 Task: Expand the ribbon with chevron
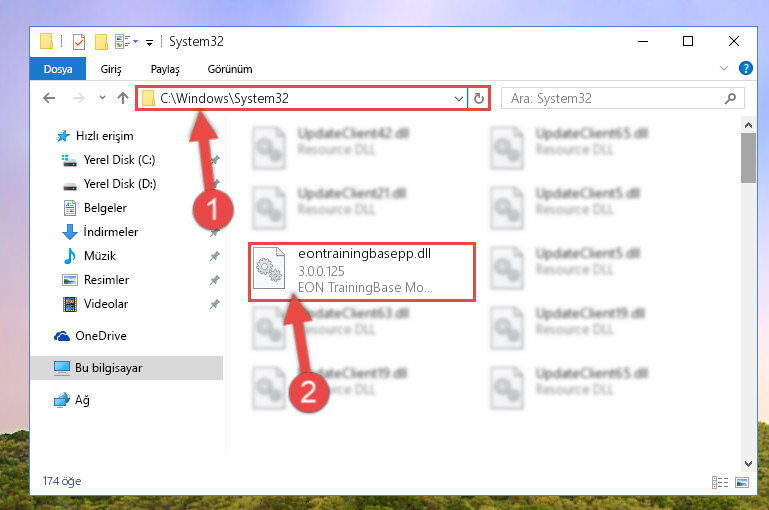[x=723, y=68]
